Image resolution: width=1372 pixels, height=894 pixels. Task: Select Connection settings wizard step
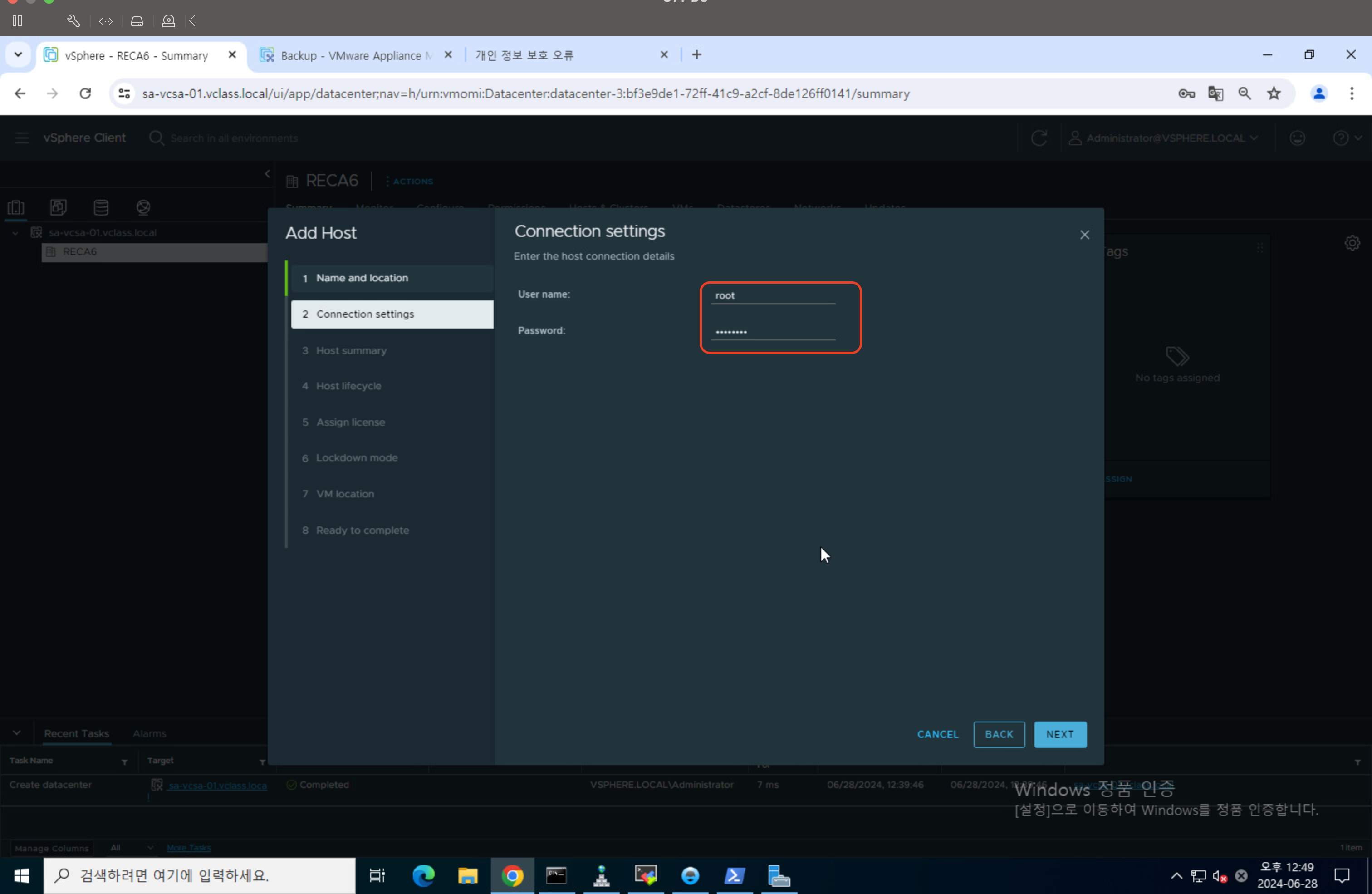pos(365,314)
